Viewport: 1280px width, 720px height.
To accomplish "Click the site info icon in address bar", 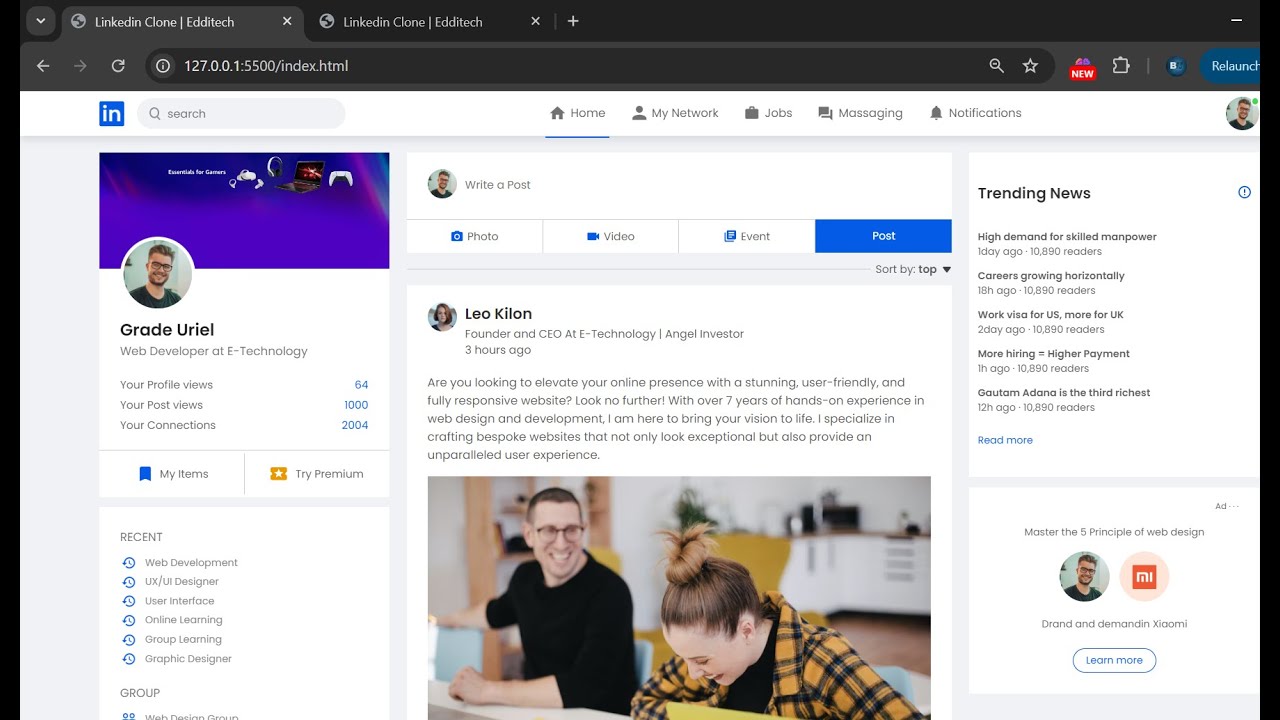I will click(x=164, y=66).
